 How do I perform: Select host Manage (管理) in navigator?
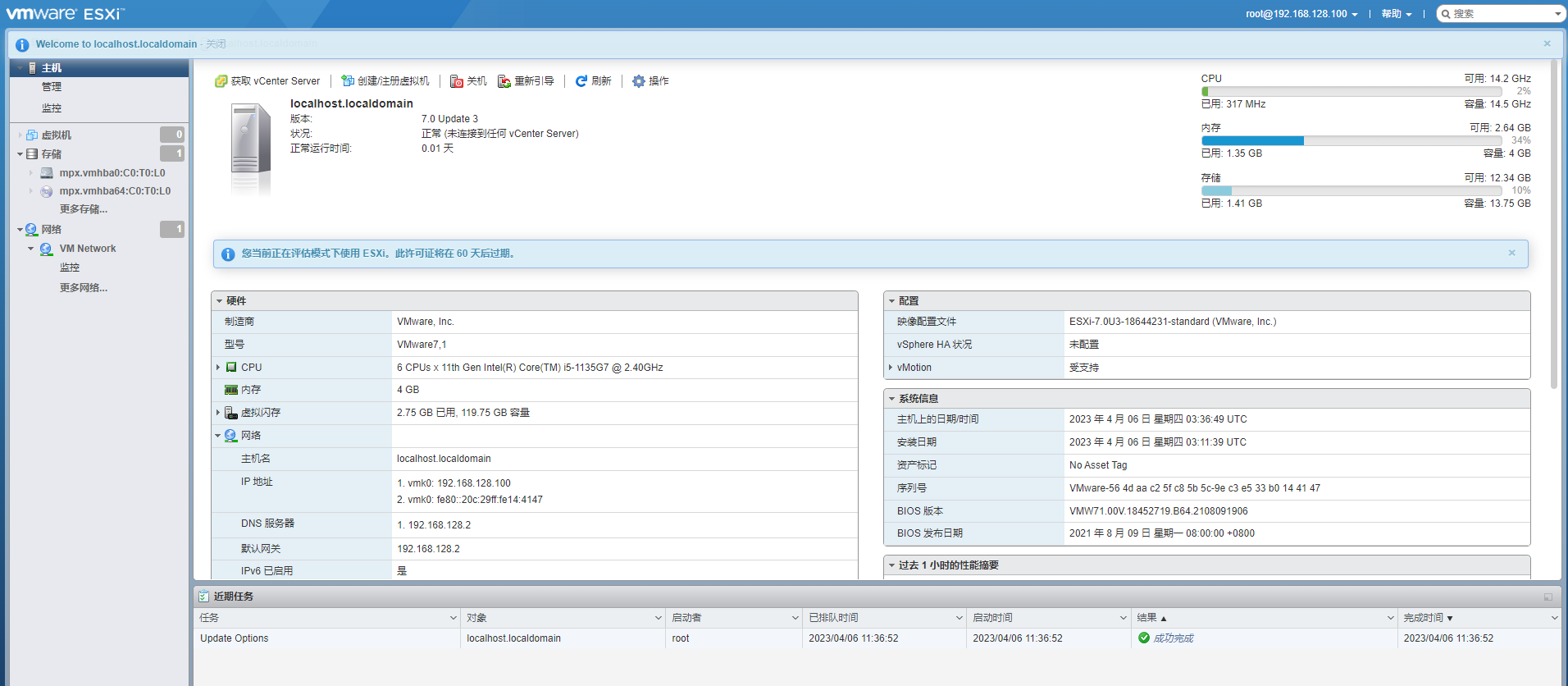(x=52, y=87)
